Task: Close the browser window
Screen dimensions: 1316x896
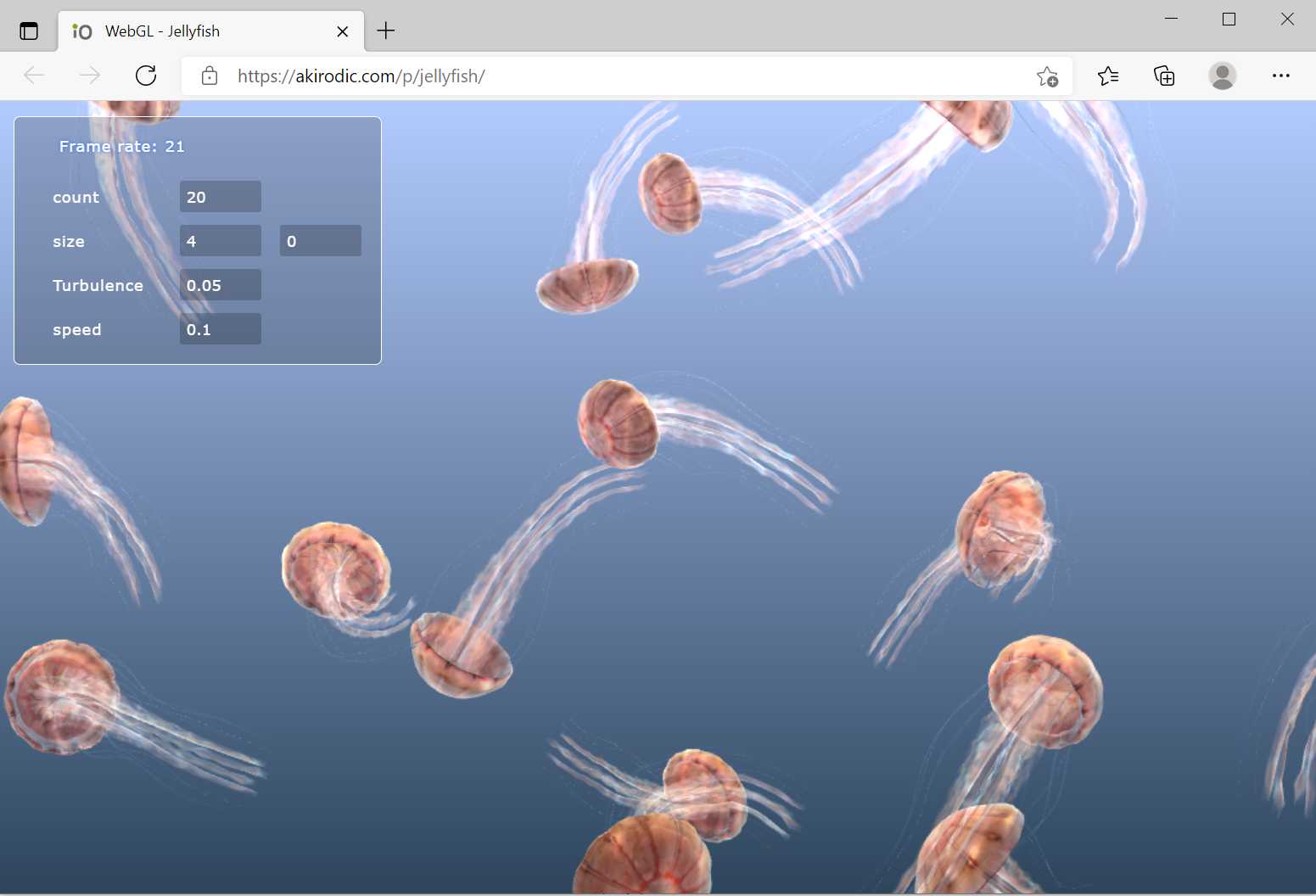Action: pyautogui.click(x=1287, y=19)
